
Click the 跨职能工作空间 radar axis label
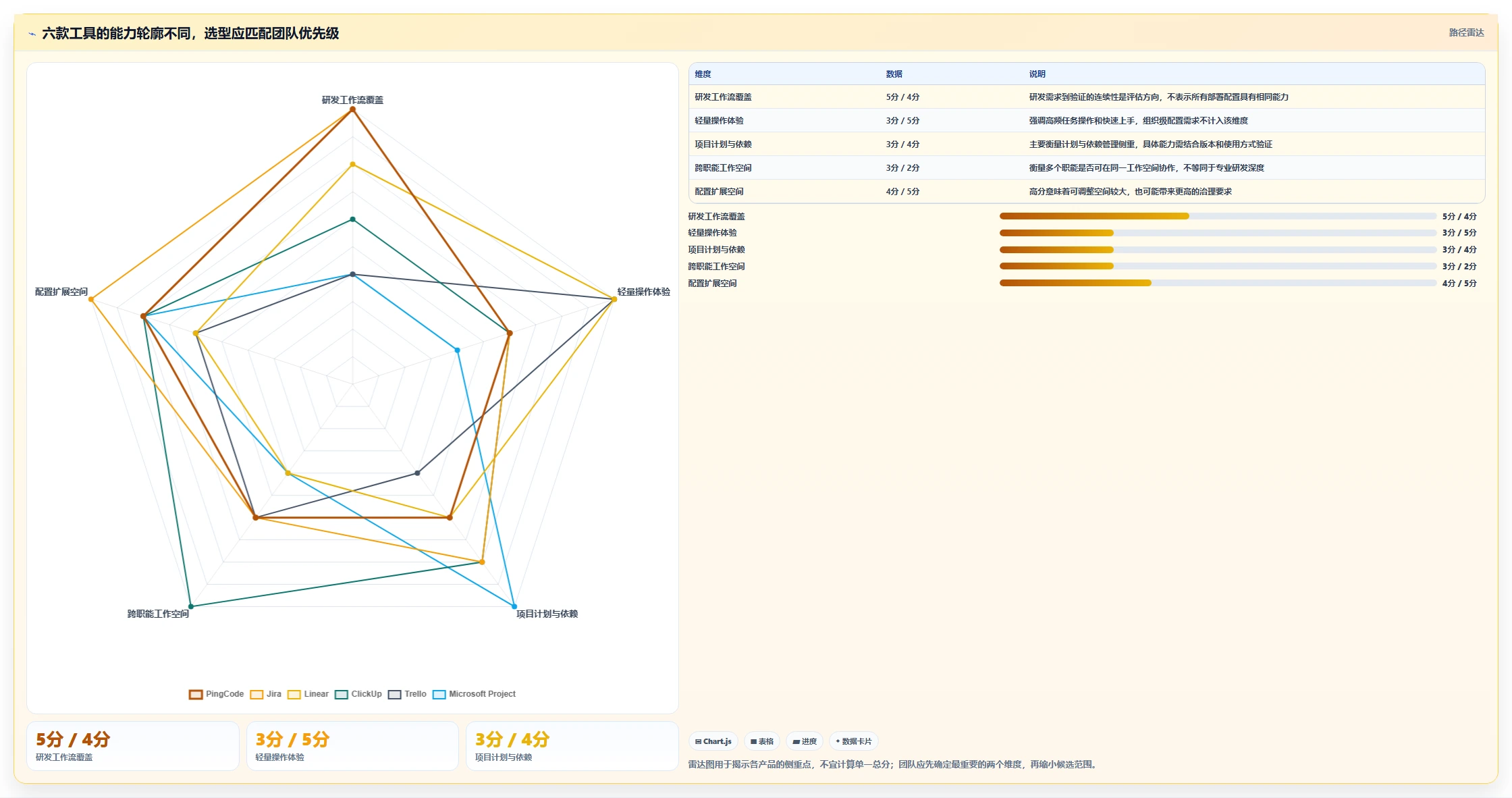(158, 614)
